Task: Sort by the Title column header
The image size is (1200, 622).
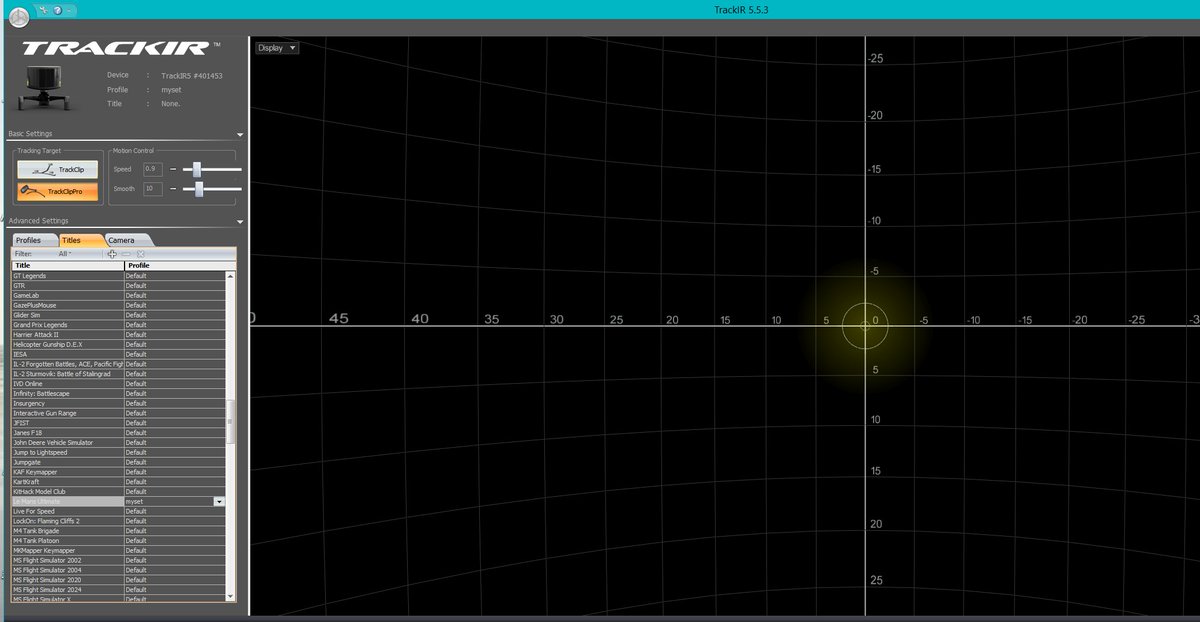Action: [x=67, y=265]
